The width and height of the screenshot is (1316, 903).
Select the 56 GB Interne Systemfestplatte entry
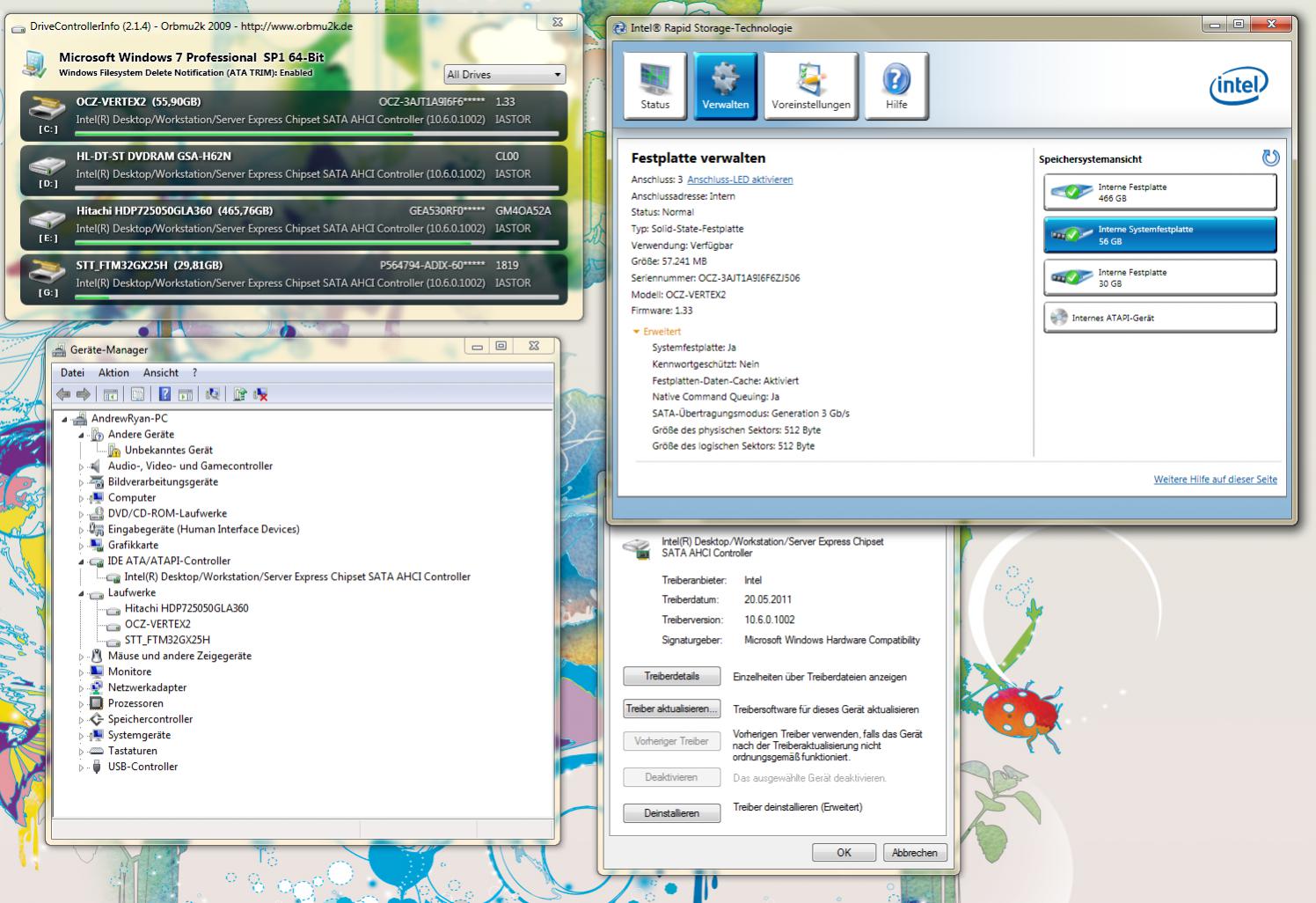pyautogui.click(x=1159, y=235)
